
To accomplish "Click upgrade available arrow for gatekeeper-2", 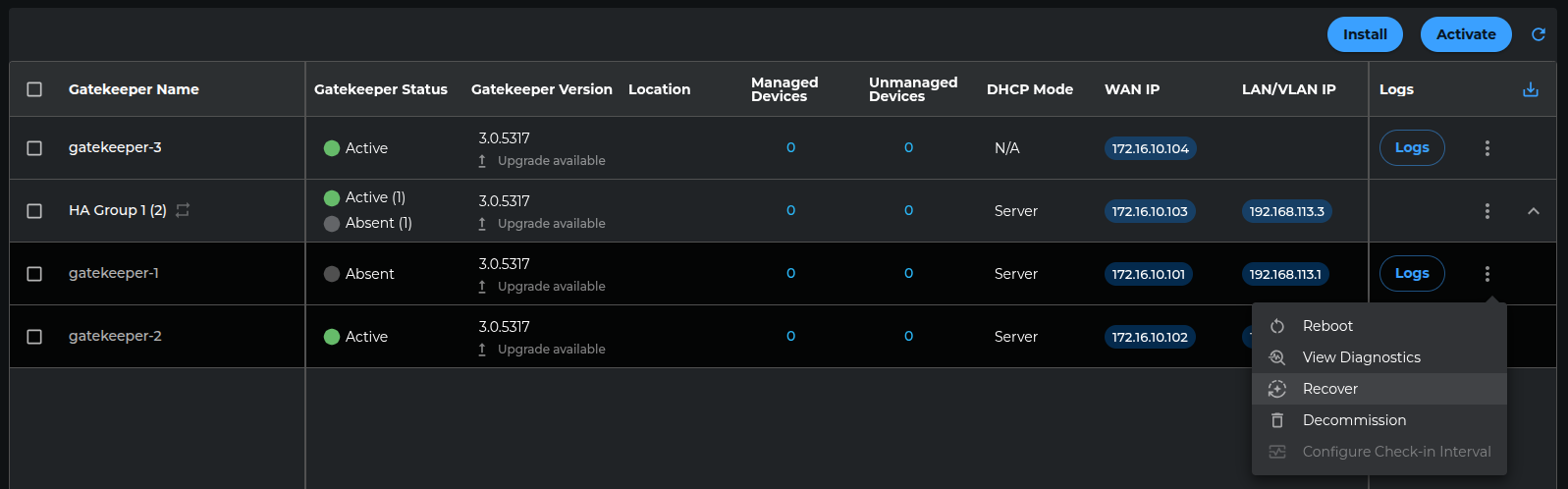I will (x=482, y=350).
